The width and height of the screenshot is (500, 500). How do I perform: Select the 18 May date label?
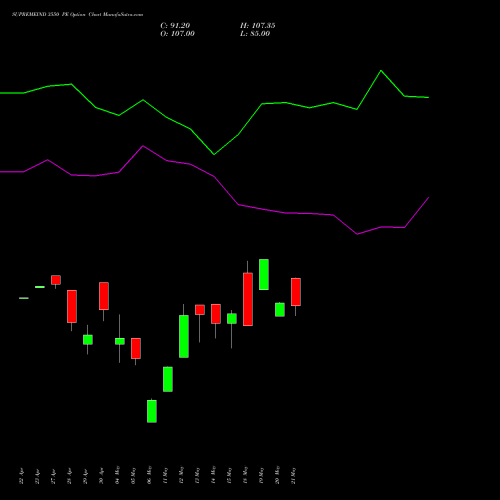[x=246, y=475]
